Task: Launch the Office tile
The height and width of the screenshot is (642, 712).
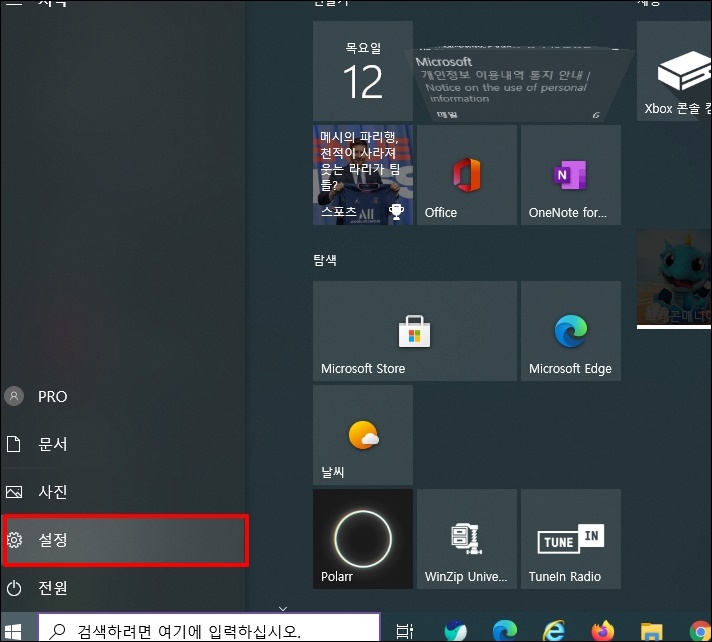Action: point(467,175)
